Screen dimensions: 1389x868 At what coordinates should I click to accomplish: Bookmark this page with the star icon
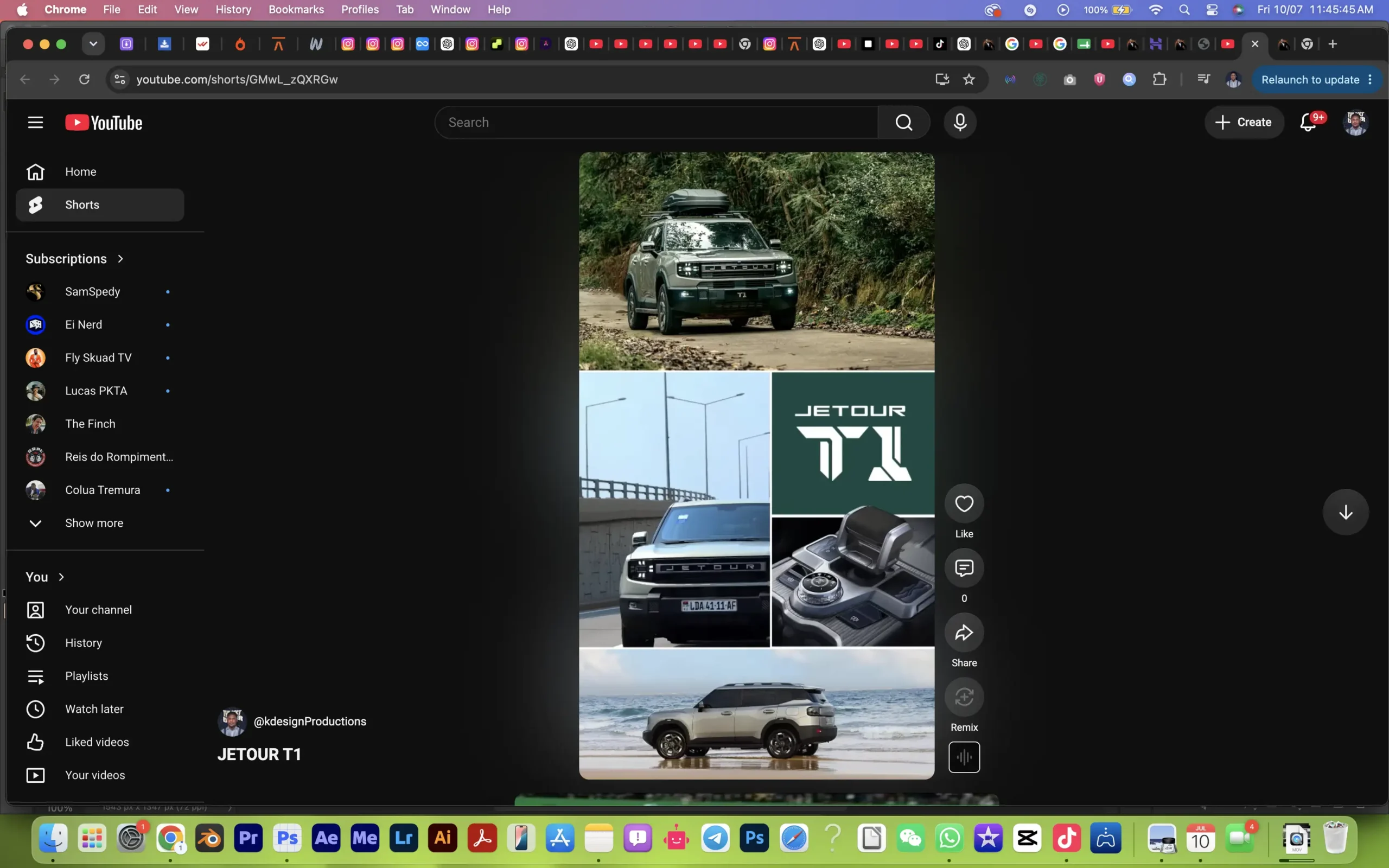pos(969,79)
